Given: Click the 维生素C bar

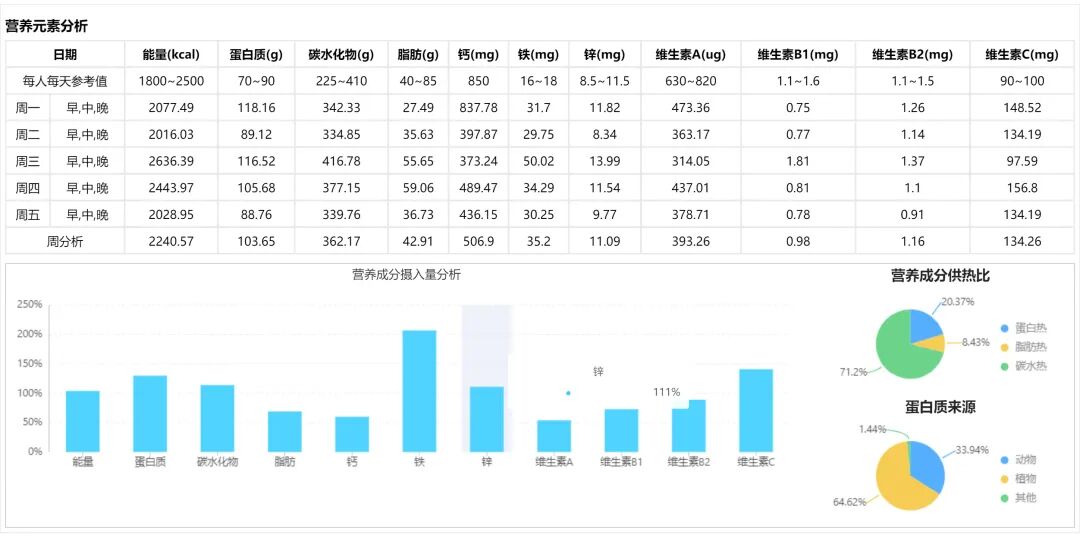Looking at the screenshot, I should click(x=756, y=410).
